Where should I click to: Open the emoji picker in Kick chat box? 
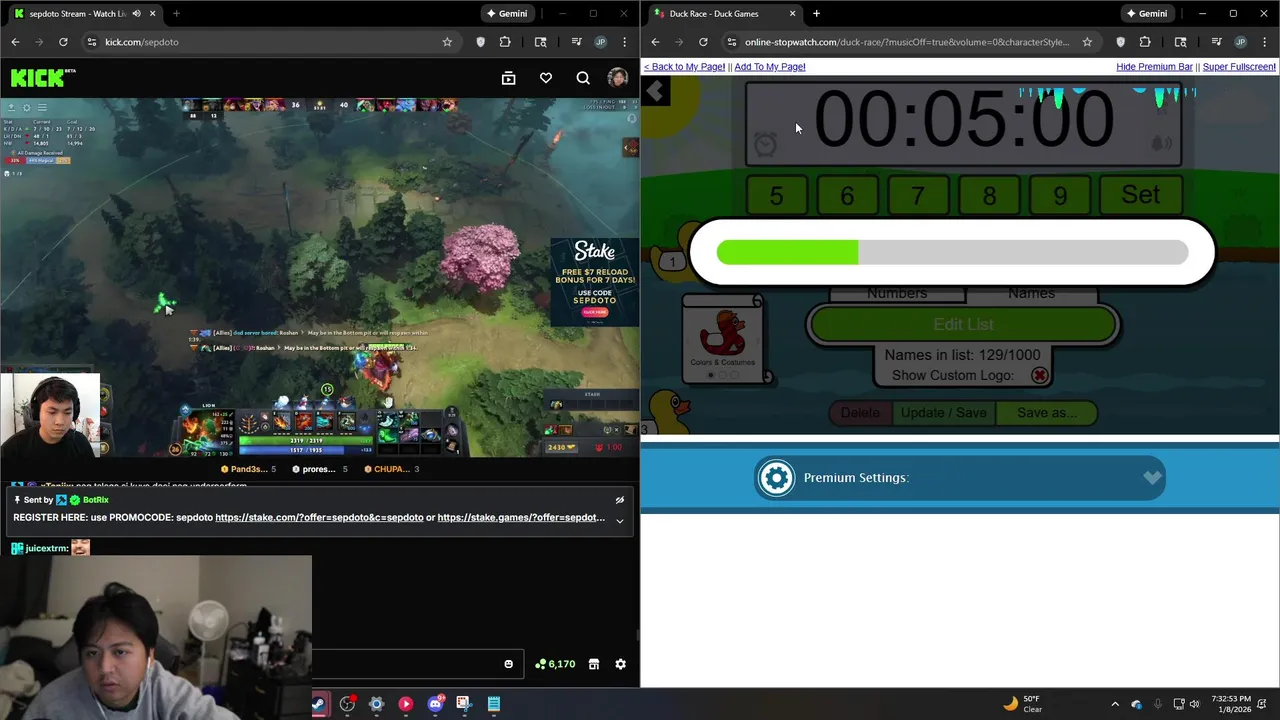pyautogui.click(x=508, y=664)
